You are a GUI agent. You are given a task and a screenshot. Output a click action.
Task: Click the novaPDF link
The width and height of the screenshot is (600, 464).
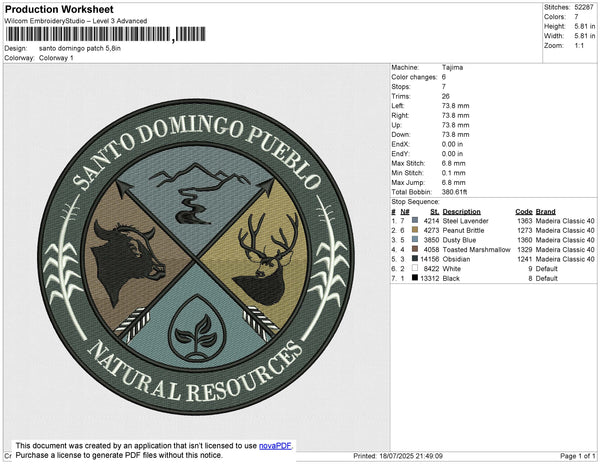(x=275, y=446)
